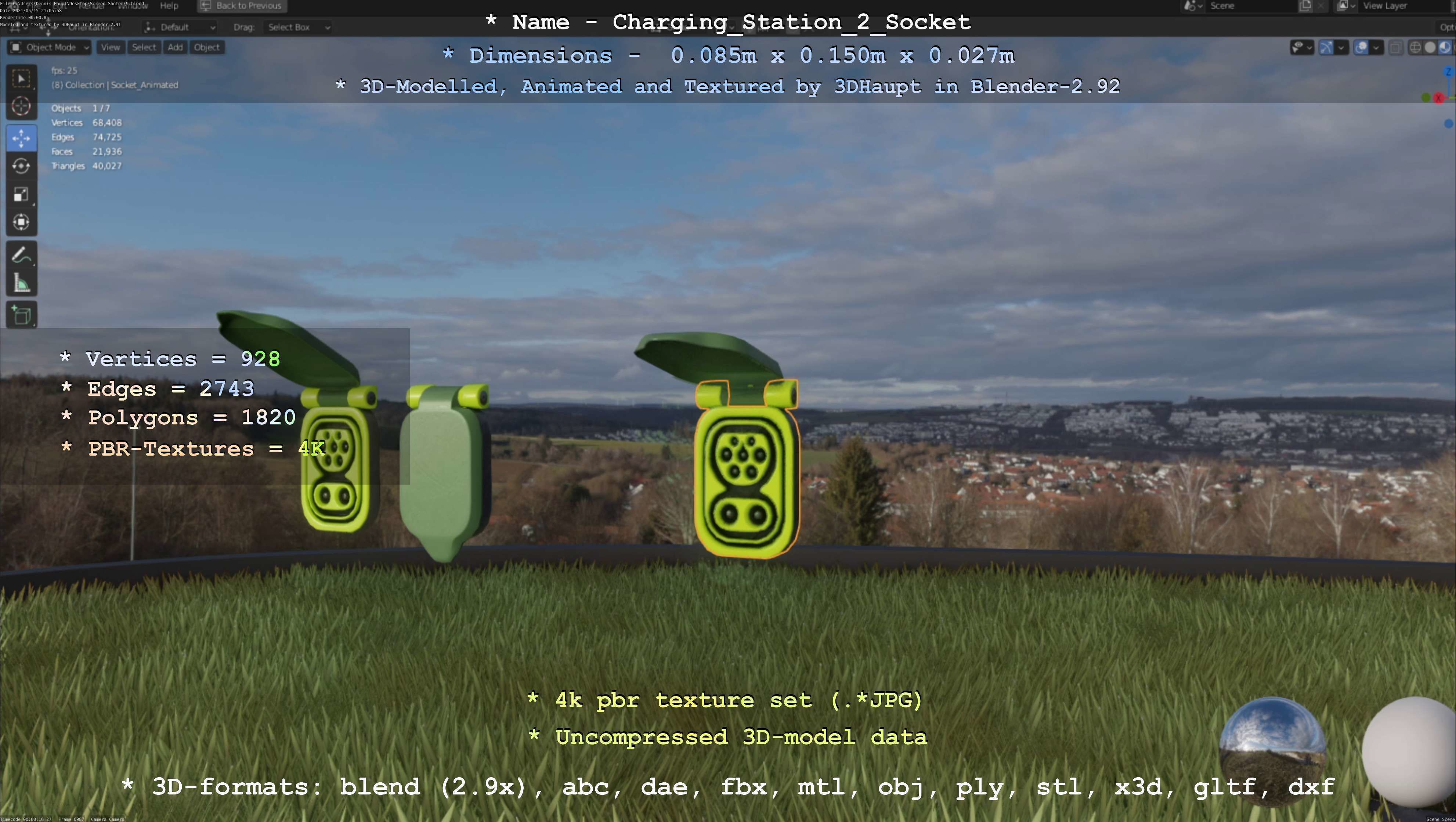Image resolution: width=1456 pixels, height=822 pixels.
Task: Switch to wireframe viewport shading
Action: [x=1415, y=47]
